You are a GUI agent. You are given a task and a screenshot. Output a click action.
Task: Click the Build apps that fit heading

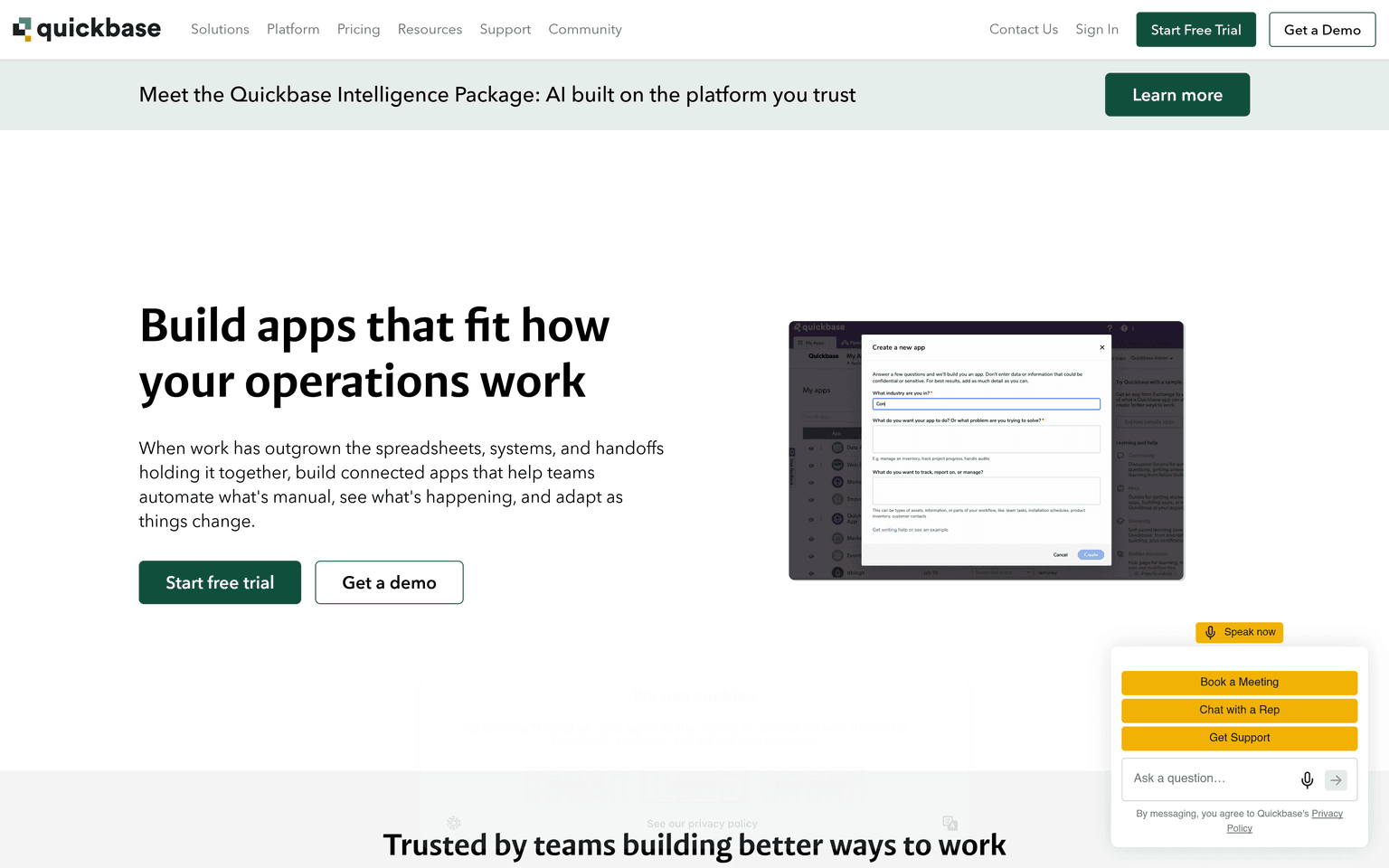click(374, 353)
